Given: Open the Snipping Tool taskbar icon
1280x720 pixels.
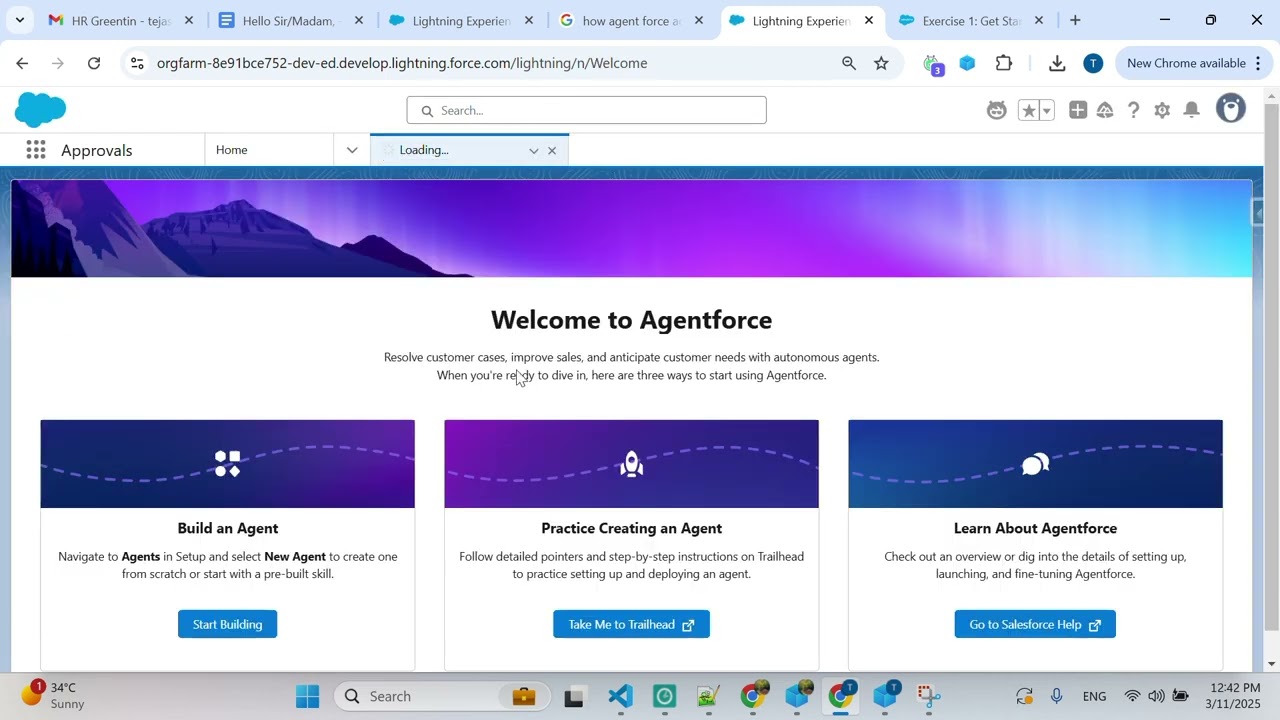Looking at the screenshot, I should (929, 696).
